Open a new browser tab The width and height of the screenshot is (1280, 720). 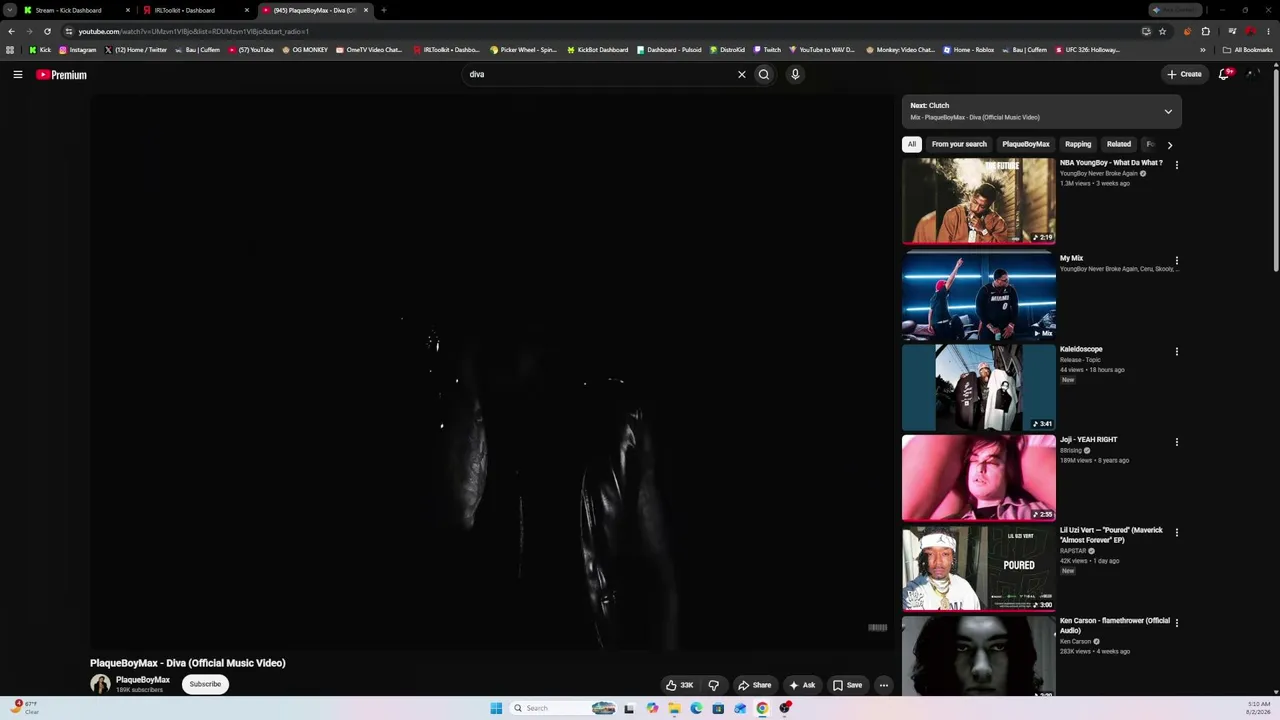coord(383,10)
